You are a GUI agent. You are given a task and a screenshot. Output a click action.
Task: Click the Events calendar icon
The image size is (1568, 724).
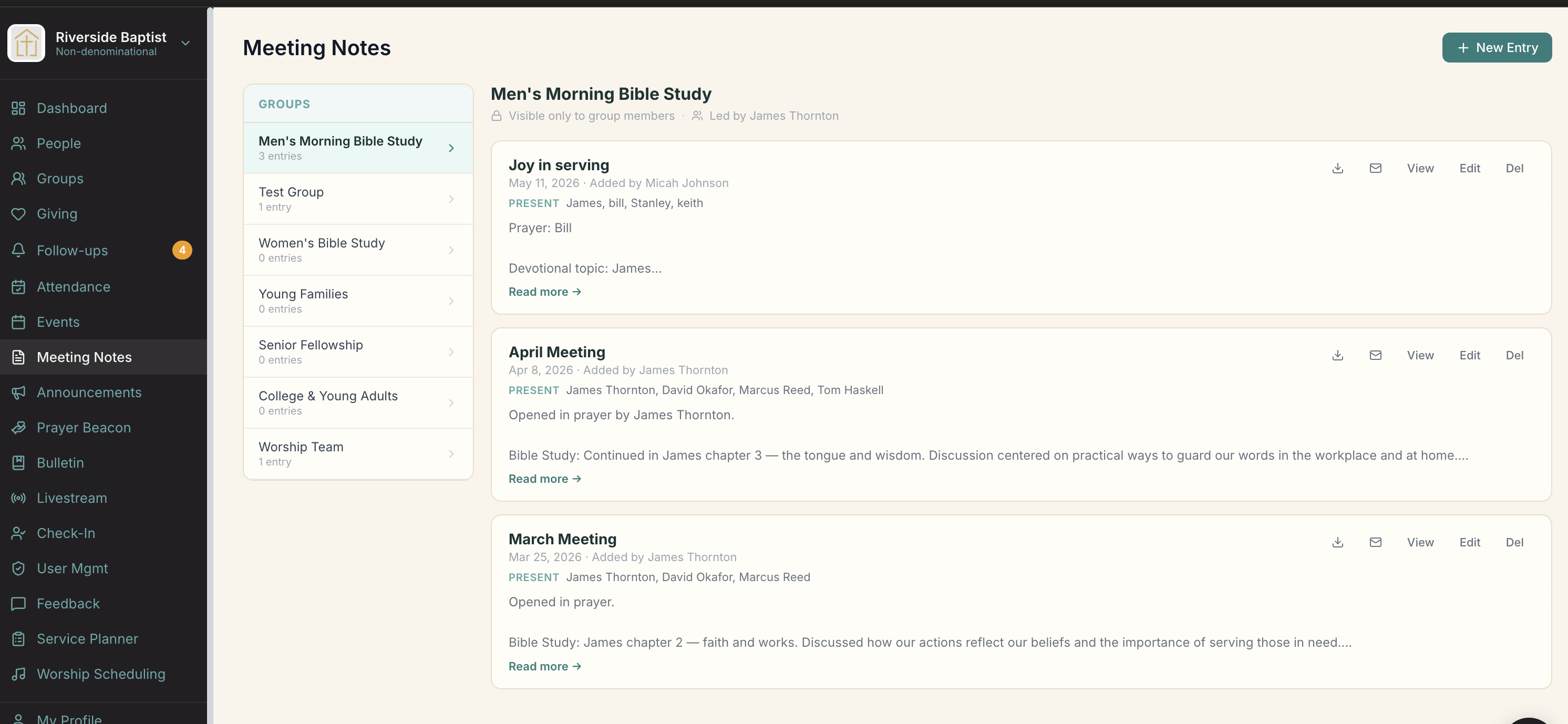[18, 322]
